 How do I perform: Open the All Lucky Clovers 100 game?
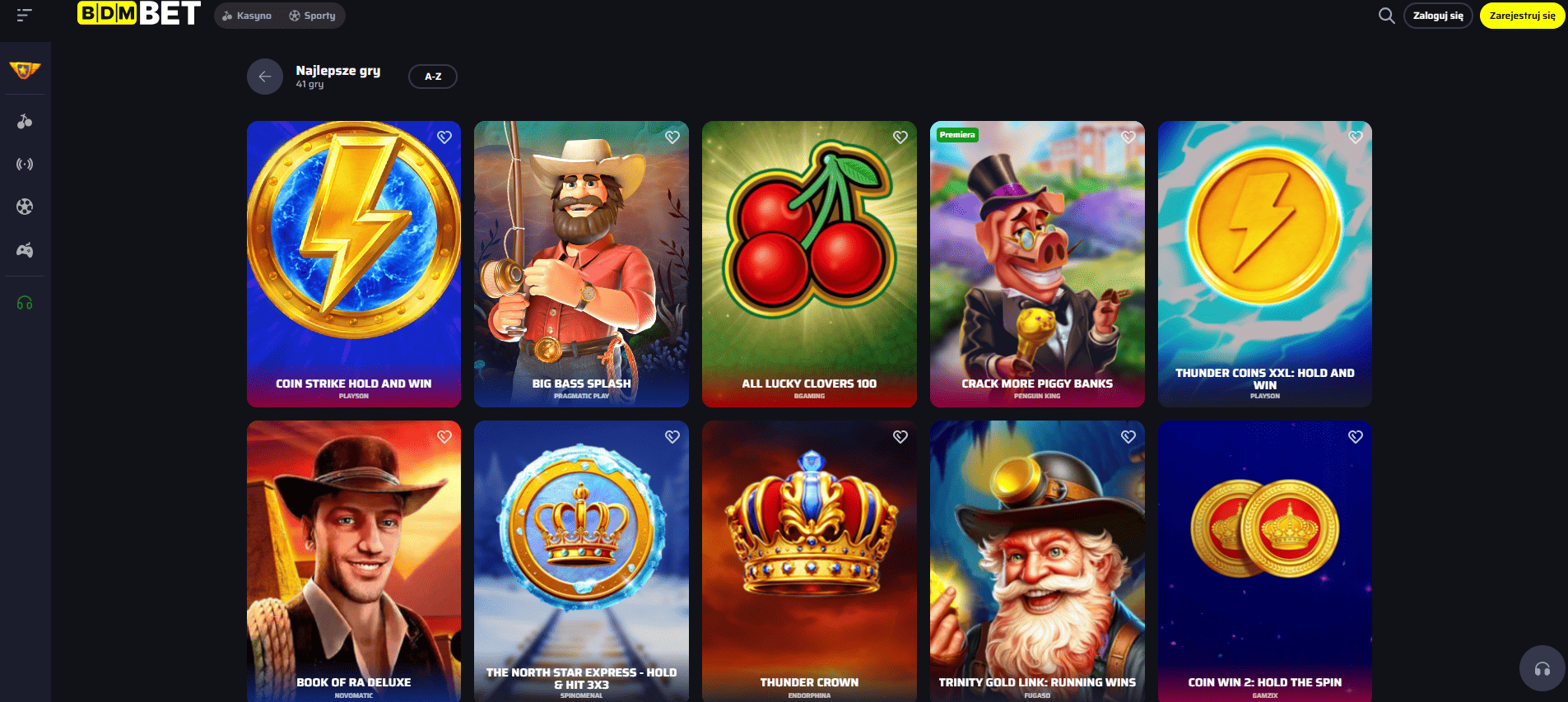click(809, 264)
